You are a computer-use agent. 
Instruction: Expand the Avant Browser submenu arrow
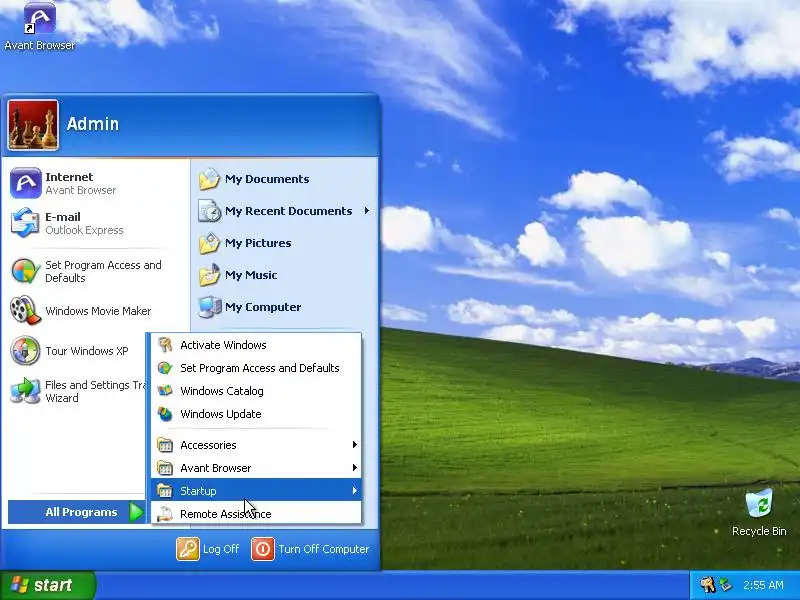tap(355, 468)
